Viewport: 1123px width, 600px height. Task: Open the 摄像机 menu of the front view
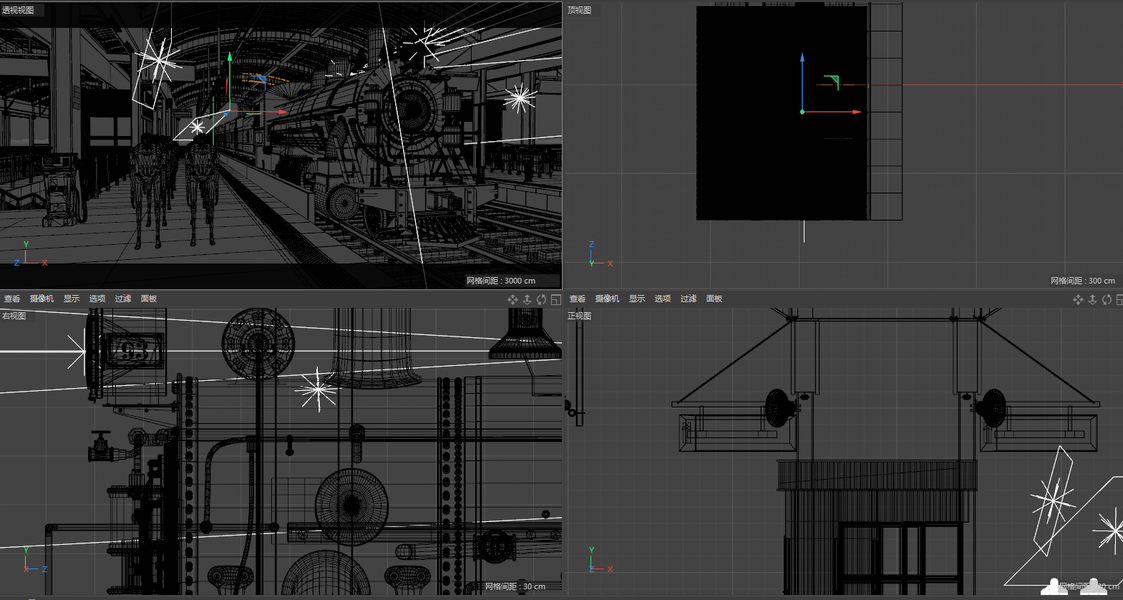pyautogui.click(x=607, y=299)
